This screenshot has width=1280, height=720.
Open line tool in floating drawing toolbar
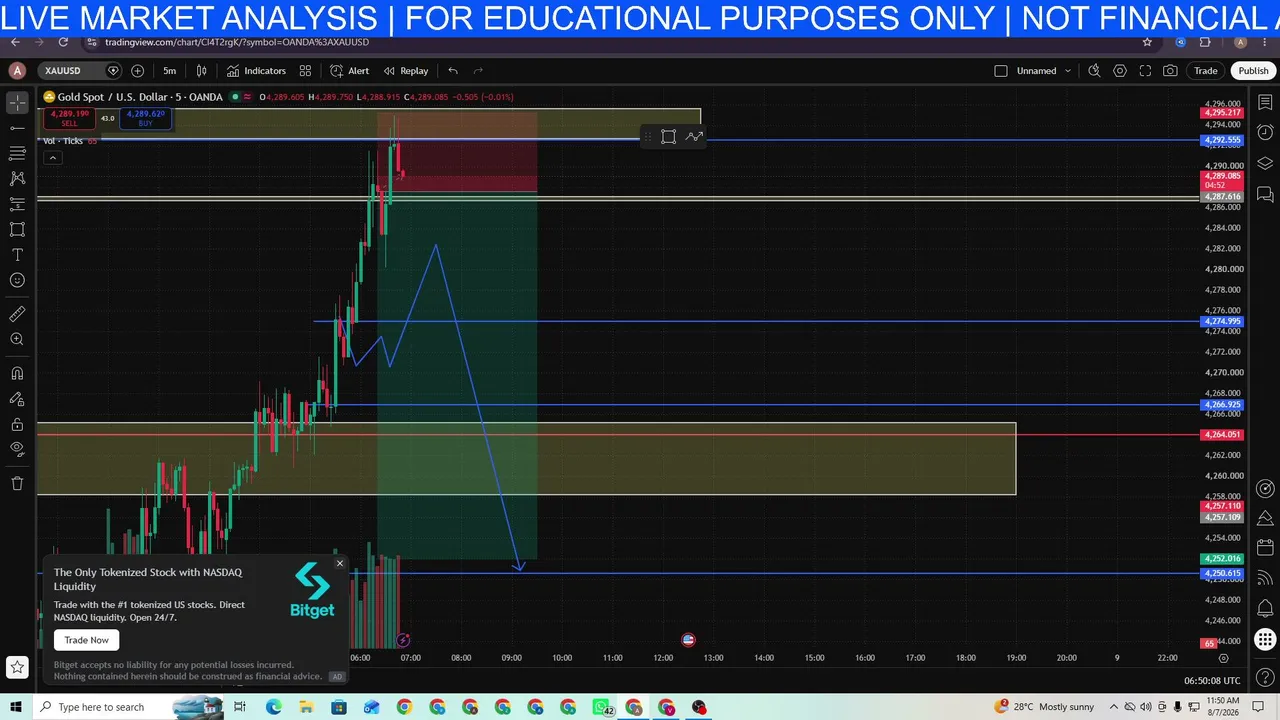click(694, 137)
